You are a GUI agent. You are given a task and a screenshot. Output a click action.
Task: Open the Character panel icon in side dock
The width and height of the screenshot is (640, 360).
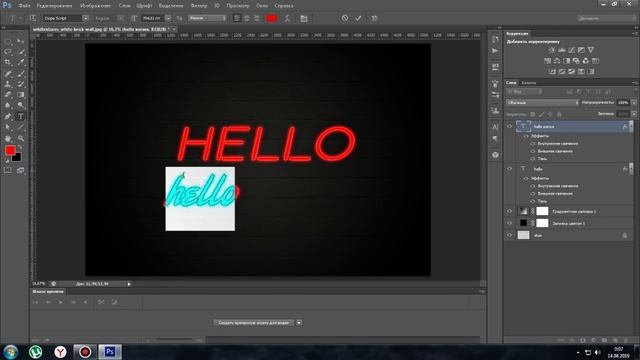(495, 127)
